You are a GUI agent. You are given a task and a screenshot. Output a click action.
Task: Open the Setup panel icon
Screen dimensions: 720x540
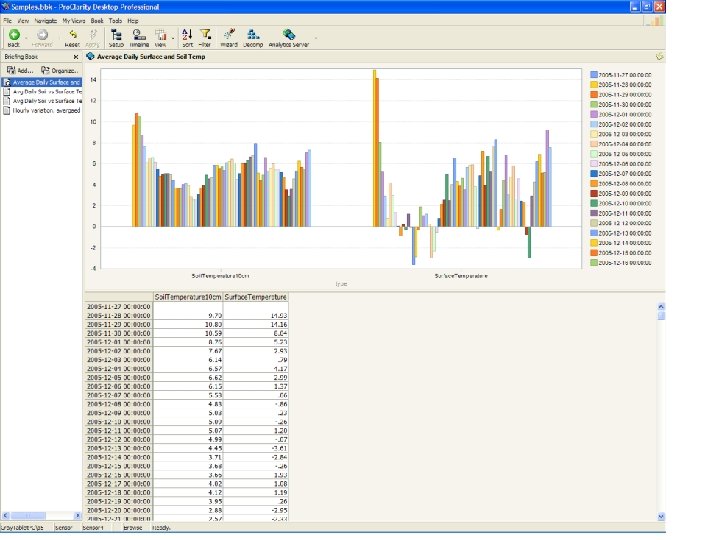coord(116,36)
